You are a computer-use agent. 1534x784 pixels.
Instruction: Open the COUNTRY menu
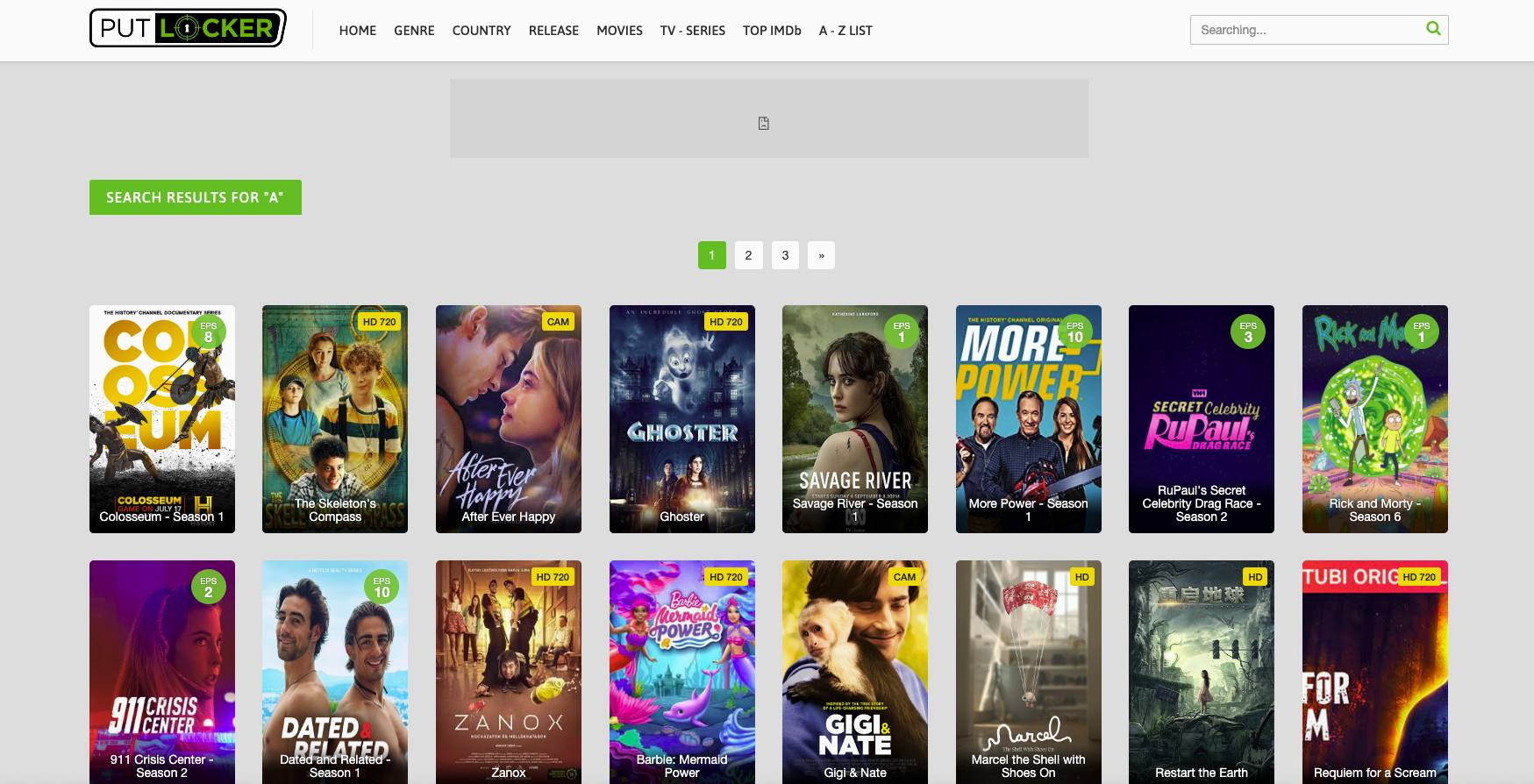(482, 31)
